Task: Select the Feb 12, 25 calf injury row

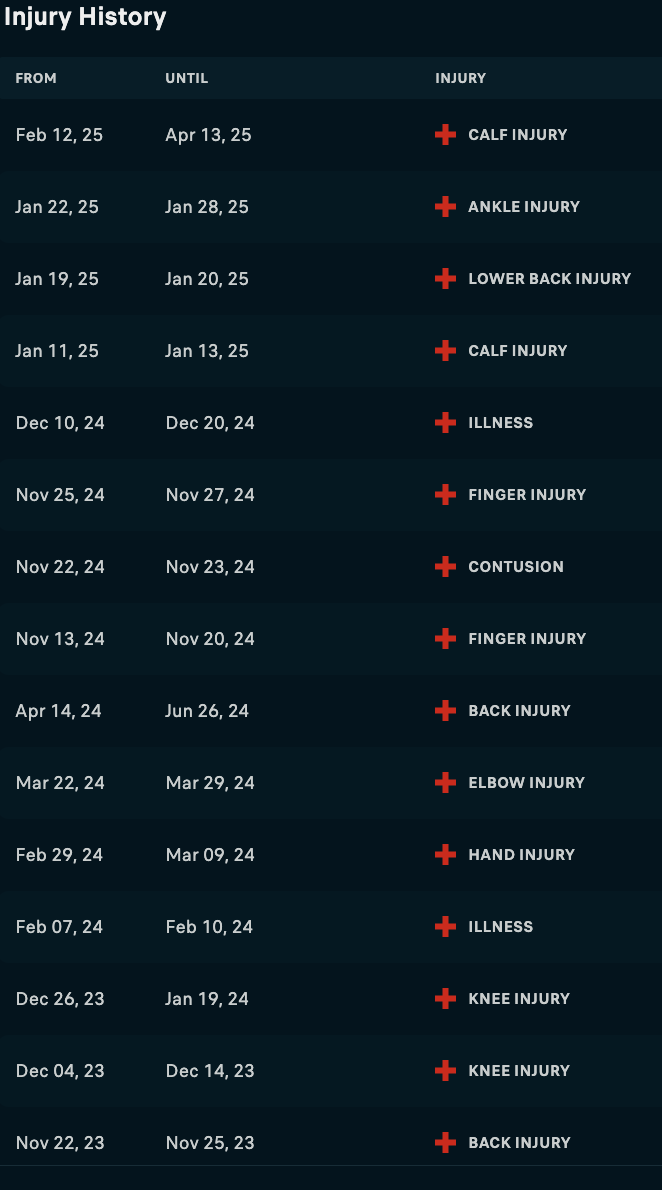Action: tap(330, 135)
